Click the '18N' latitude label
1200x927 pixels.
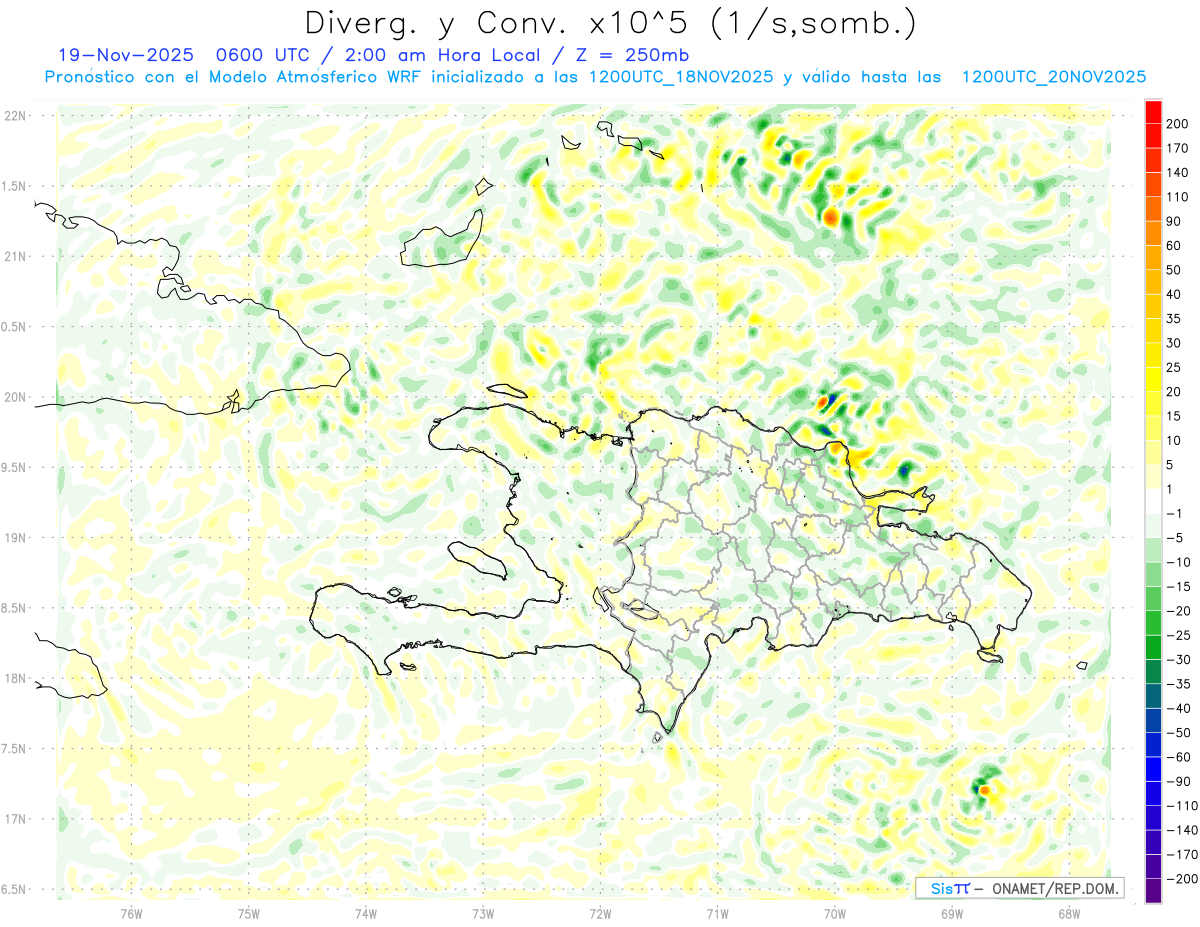pos(15,679)
